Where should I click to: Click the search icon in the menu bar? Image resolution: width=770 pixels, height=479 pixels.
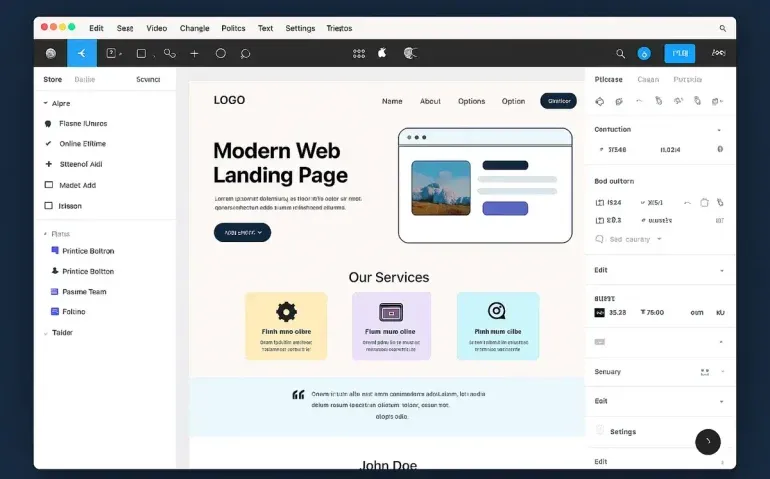click(x=723, y=28)
